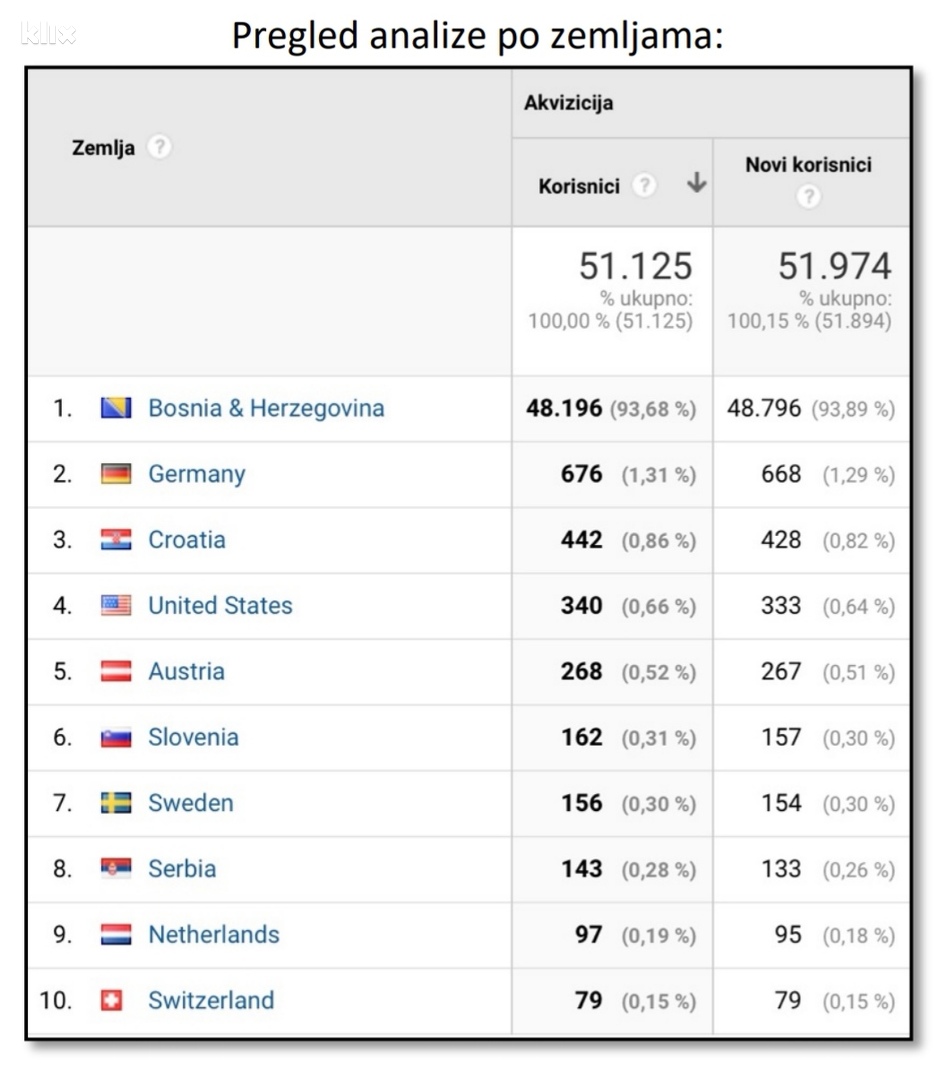Click the Germany flag icon
Screen dimensions: 938x1070
pos(116,474)
